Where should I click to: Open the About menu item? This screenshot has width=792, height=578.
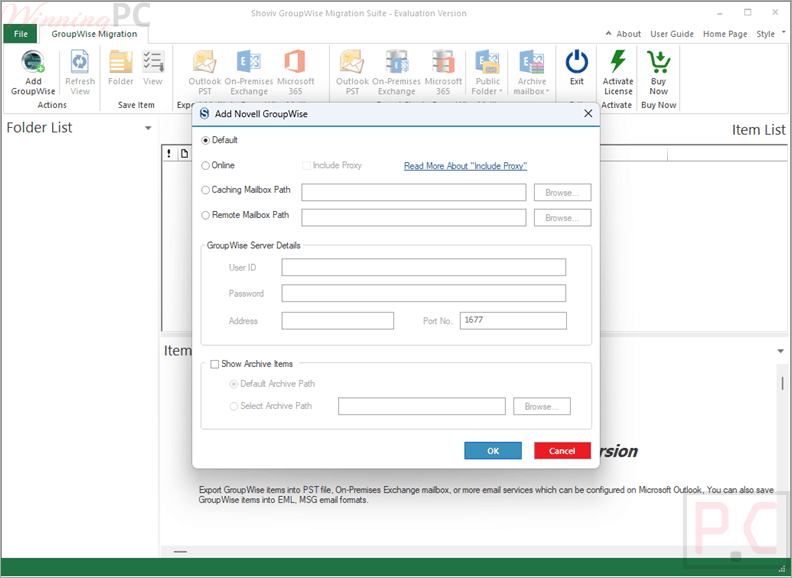click(x=628, y=34)
